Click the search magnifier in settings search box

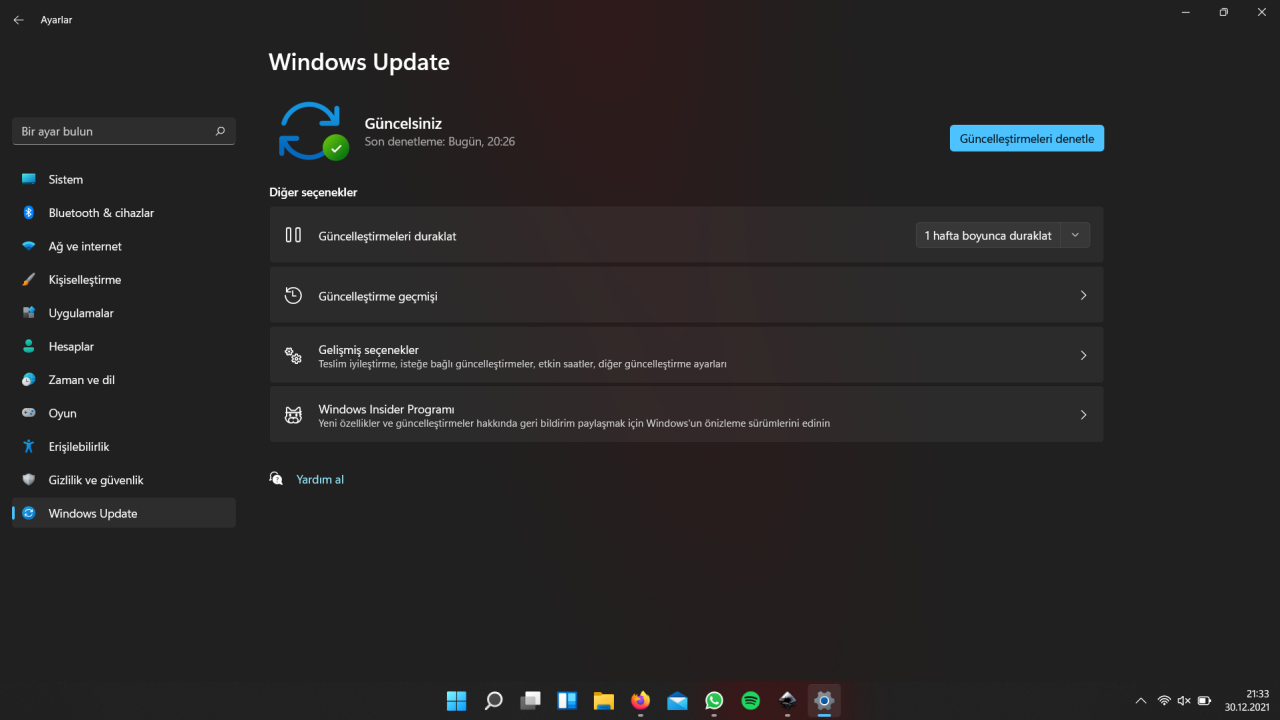[x=220, y=131]
